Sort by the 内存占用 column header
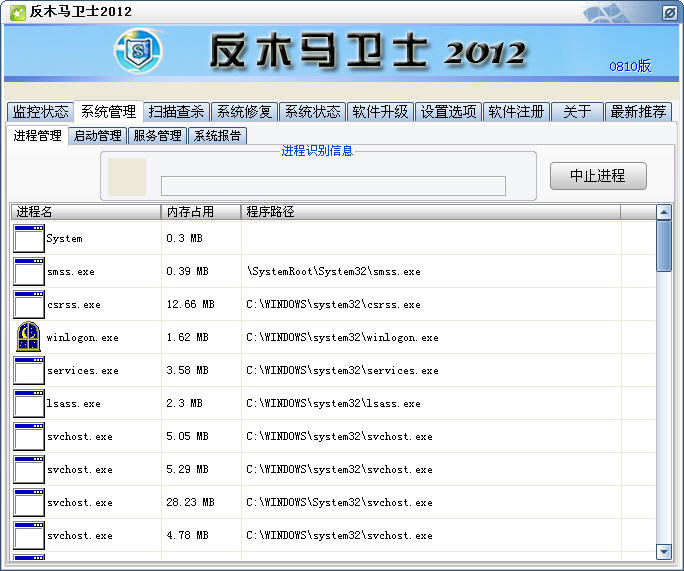The height and width of the screenshot is (571, 684). [200, 212]
